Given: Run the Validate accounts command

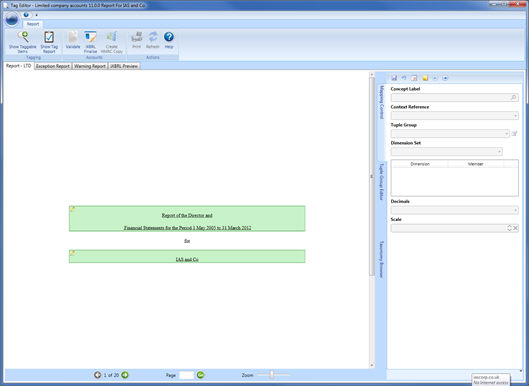Looking at the screenshot, I should (x=73, y=40).
